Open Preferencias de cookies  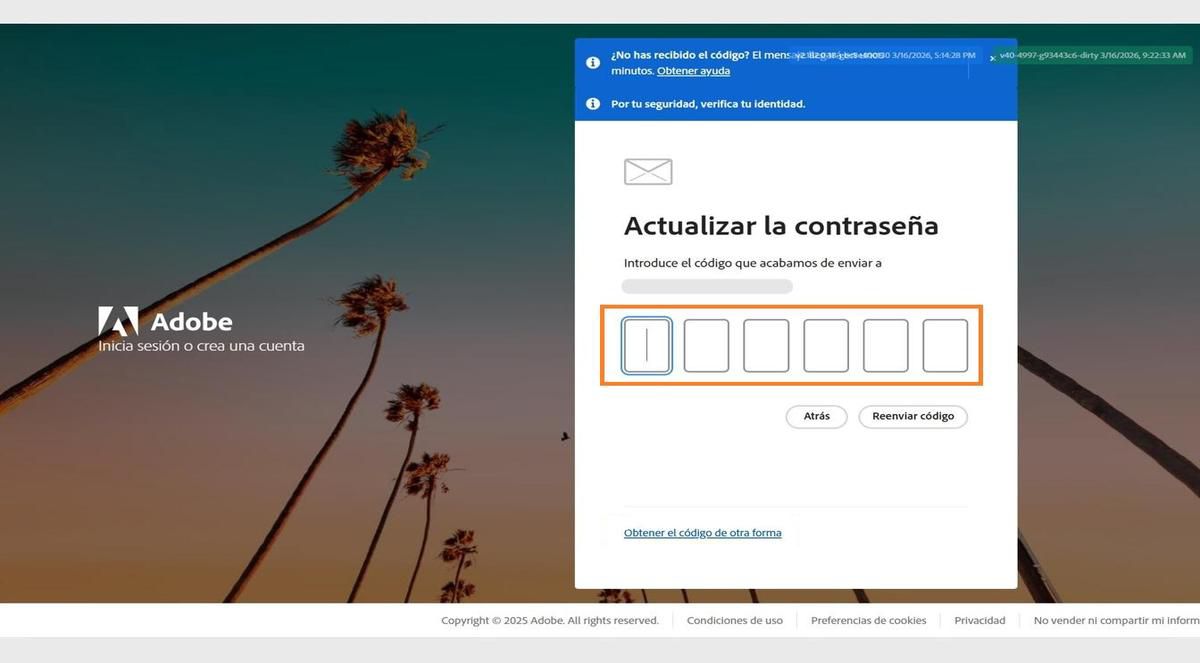pyautogui.click(x=867, y=620)
